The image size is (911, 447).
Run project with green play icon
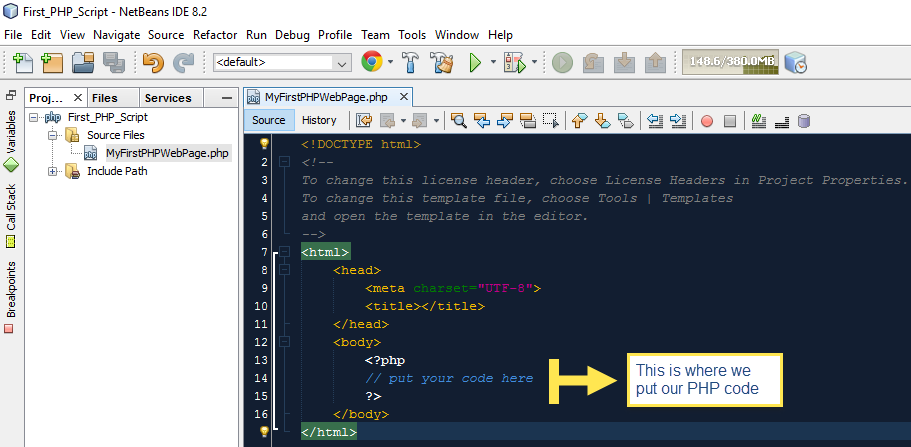click(x=475, y=63)
